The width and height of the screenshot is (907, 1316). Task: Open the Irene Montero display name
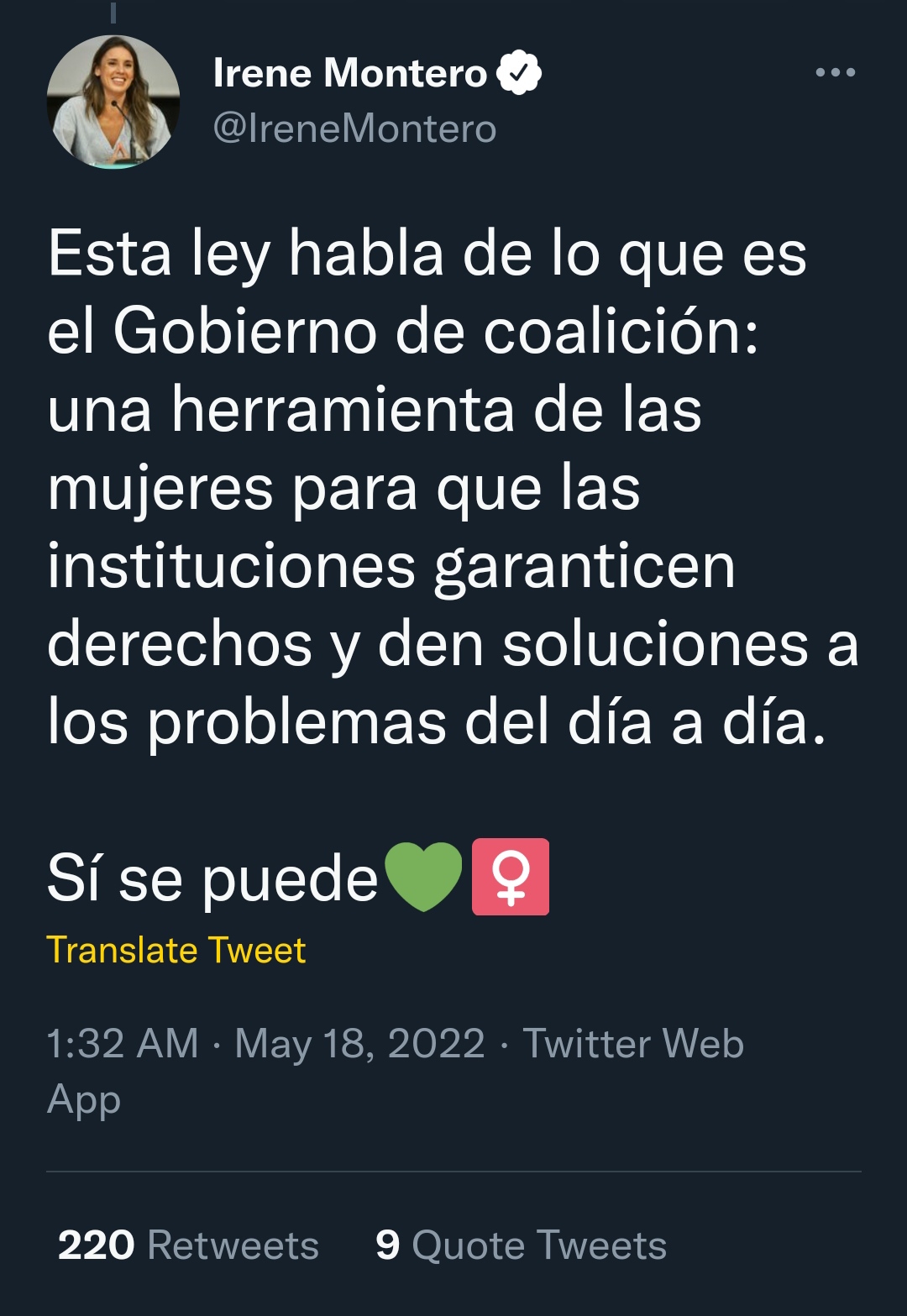pyautogui.click(x=350, y=73)
